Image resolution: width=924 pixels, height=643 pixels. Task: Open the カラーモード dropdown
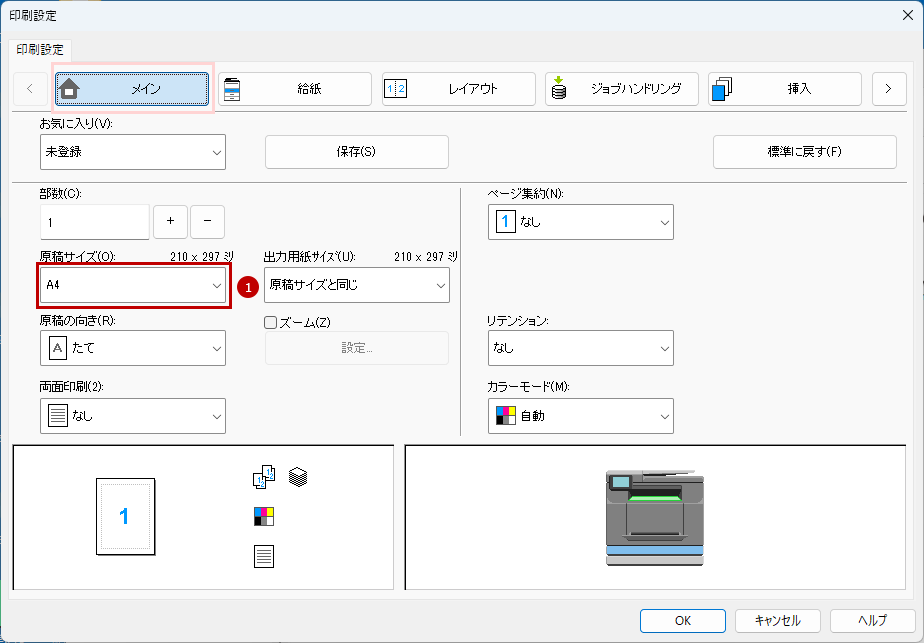[x=580, y=416]
